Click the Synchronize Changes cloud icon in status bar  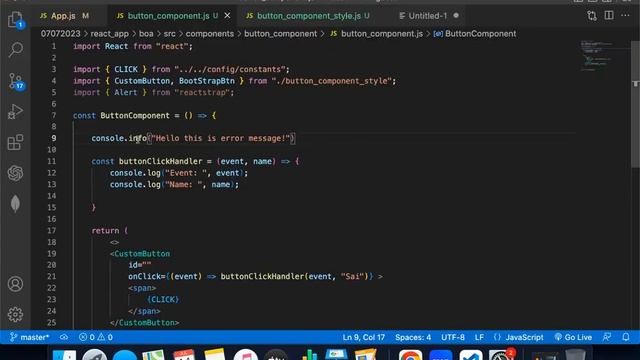pos(64,337)
